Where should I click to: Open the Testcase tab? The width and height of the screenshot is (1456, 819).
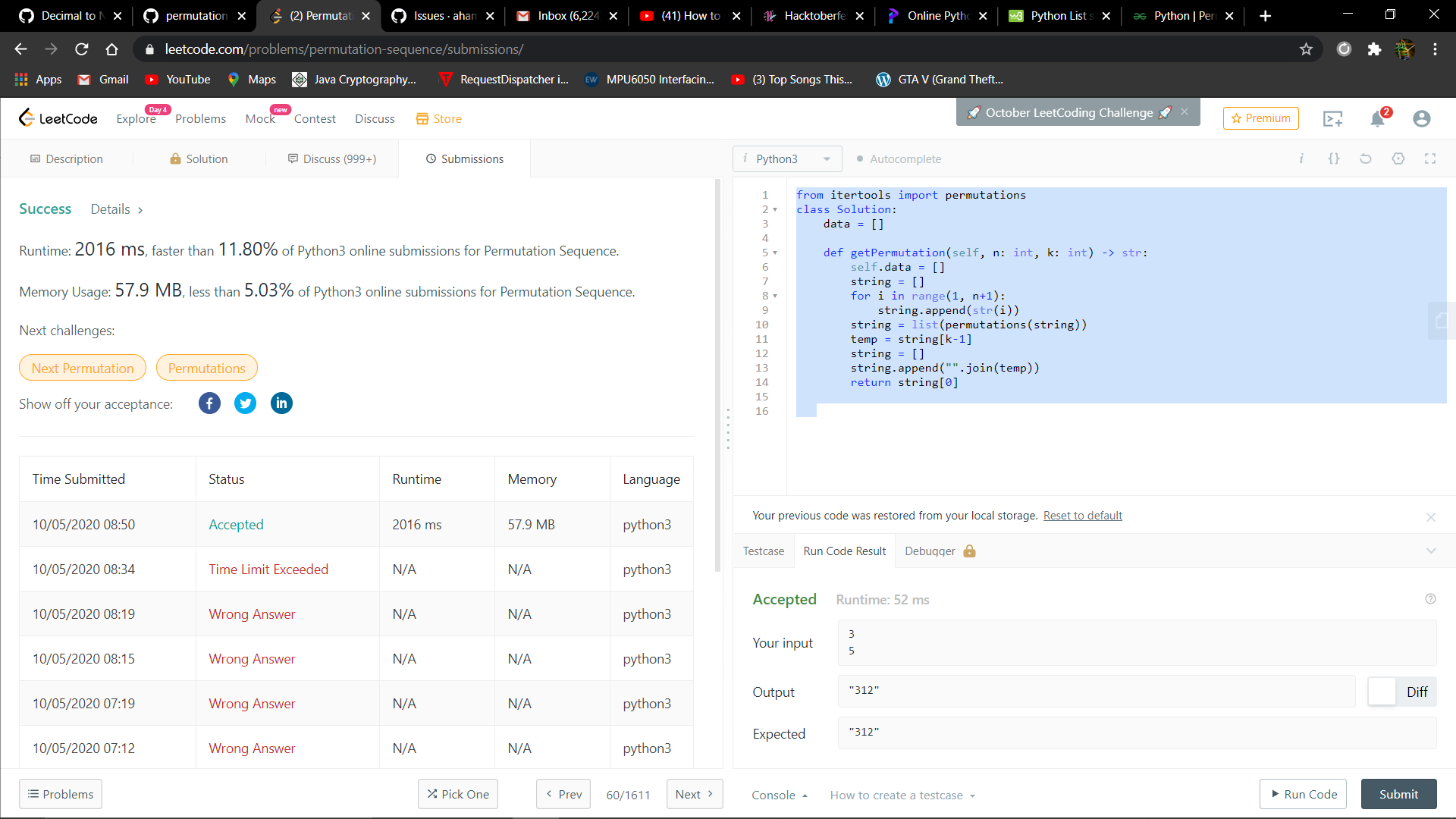[x=763, y=551]
